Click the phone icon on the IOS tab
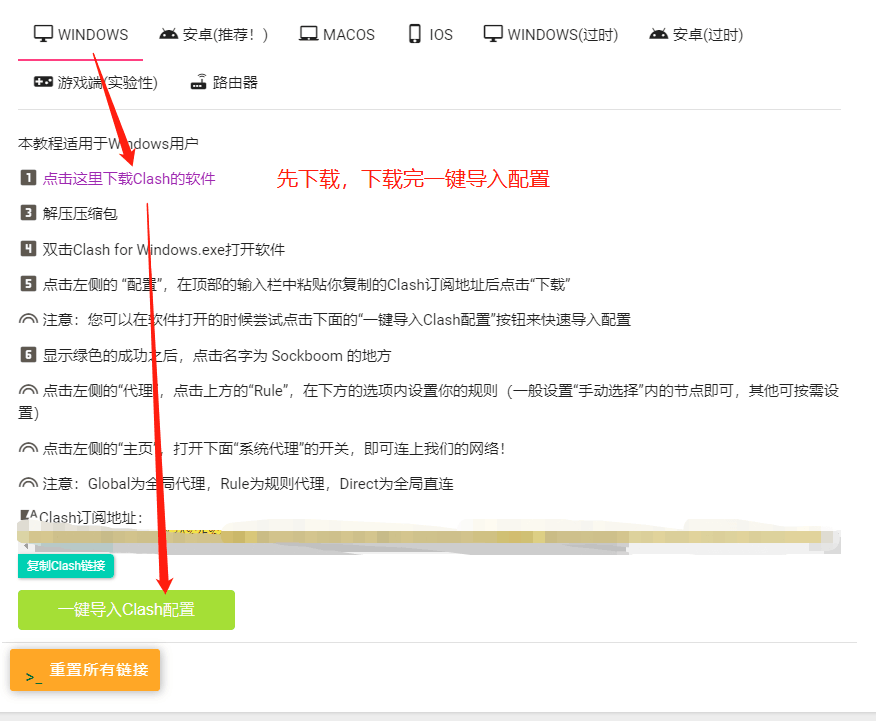Screen dimensions: 876x721 (x=414, y=34)
